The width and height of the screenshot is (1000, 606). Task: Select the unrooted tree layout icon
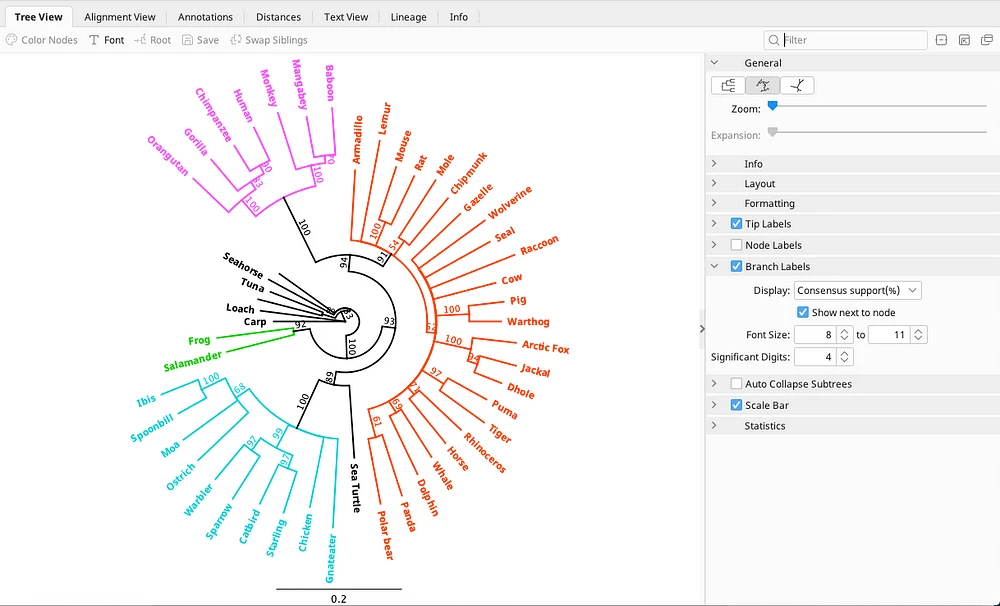pyautogui.click(x=796, y=85)
